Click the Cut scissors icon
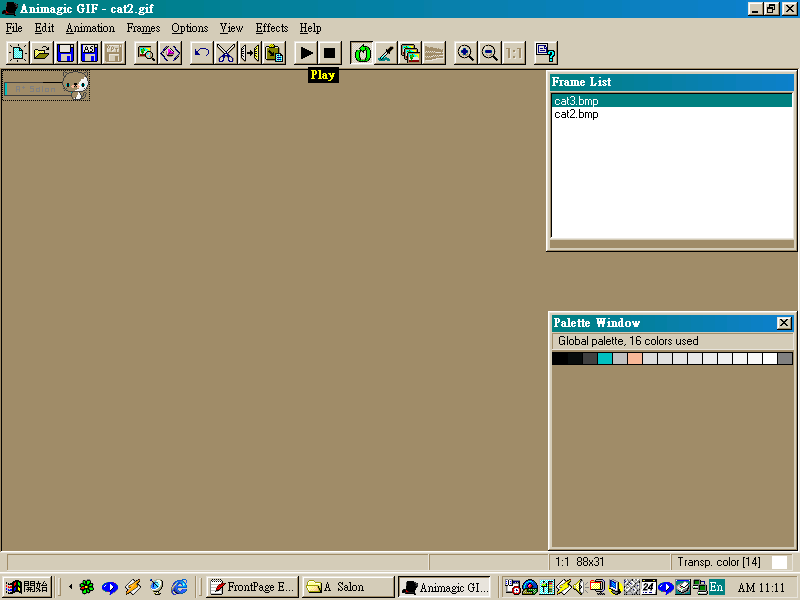This screenshot has width=800, height=600. coord(226,53)
